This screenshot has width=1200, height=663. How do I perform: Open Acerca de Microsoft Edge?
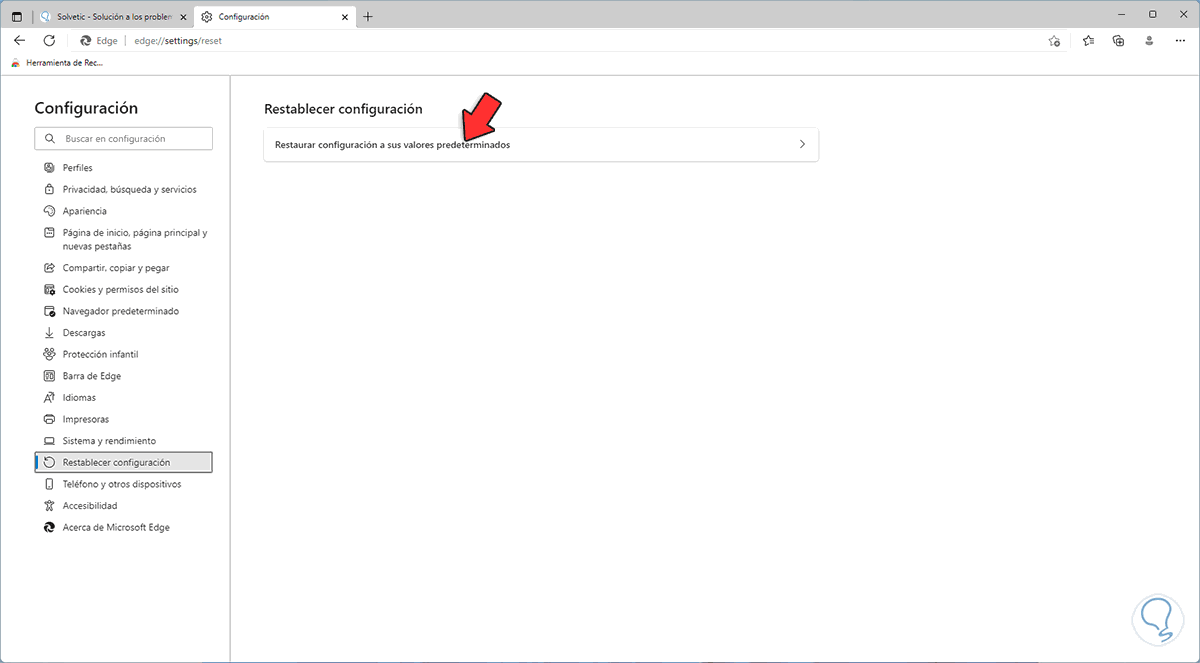coord(124,527)
